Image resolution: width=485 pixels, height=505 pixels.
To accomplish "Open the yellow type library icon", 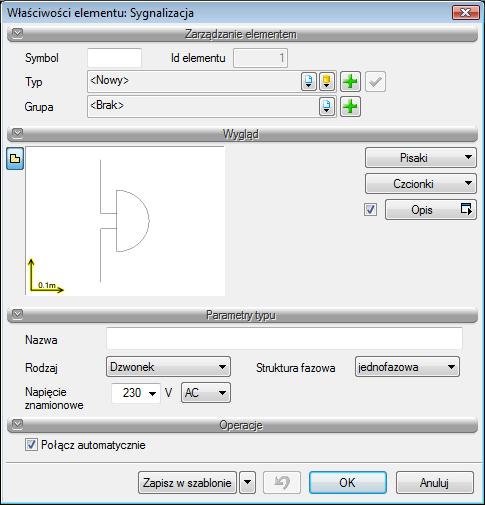I will point(327,81).
